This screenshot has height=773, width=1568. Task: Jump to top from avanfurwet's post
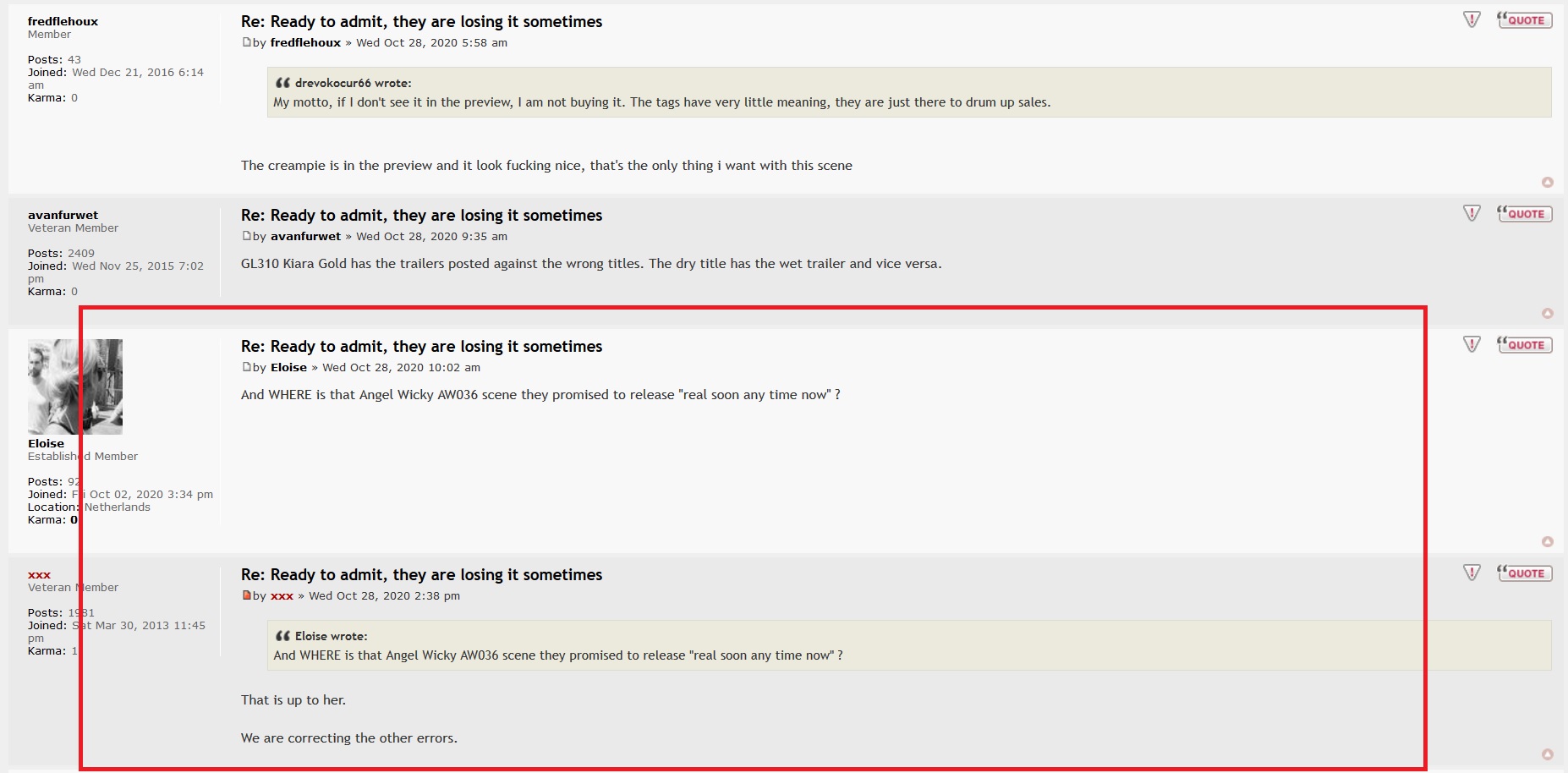click(x=1547, y=314)
